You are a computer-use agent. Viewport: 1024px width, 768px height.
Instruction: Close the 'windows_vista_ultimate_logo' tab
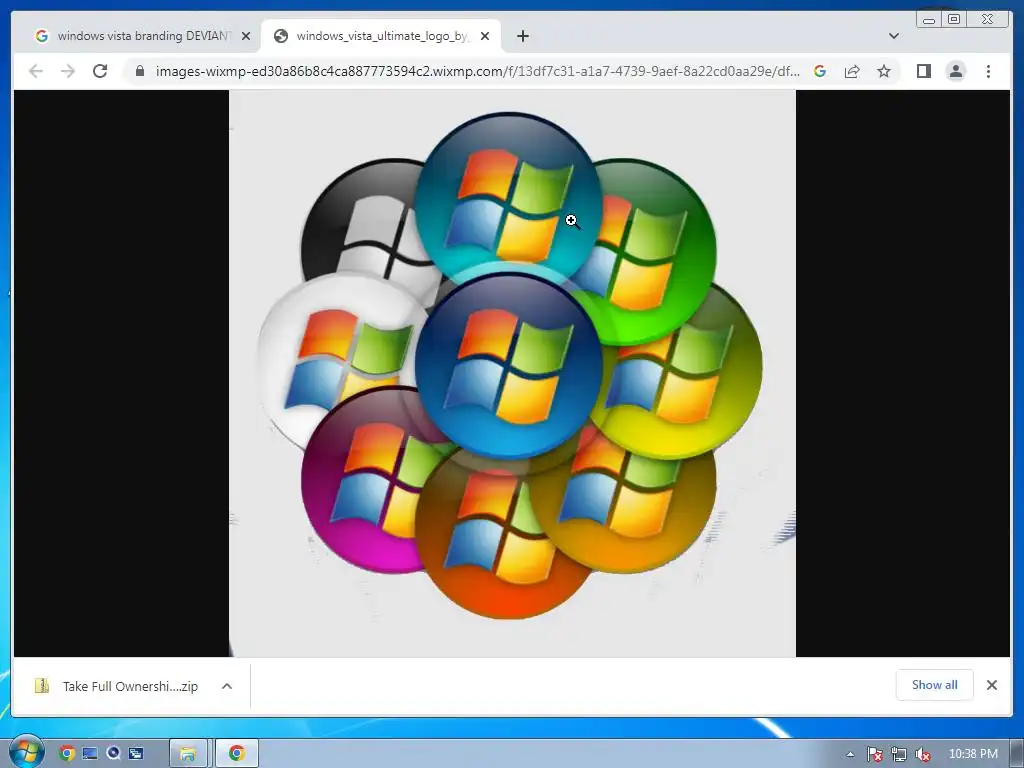tap(485, 36)
